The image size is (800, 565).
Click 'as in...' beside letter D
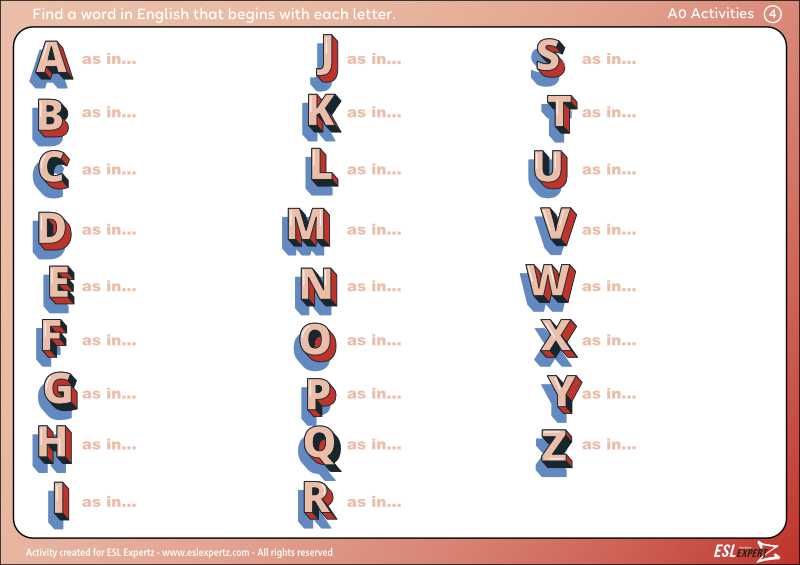(109, 230)
